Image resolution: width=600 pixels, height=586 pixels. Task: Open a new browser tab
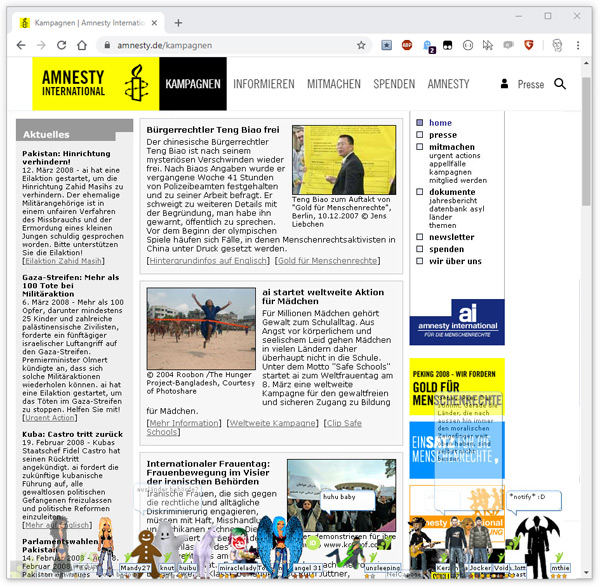pos(178,23)
